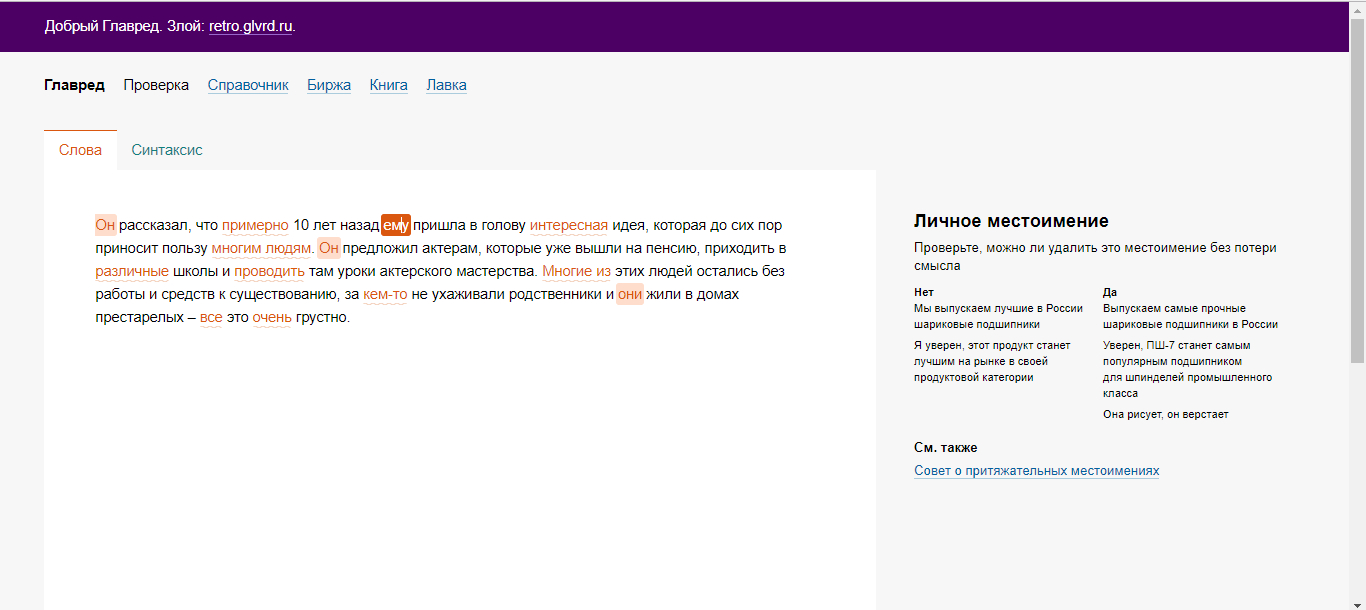
Task: Click the highlighted word очень
Action: point(272,317)
